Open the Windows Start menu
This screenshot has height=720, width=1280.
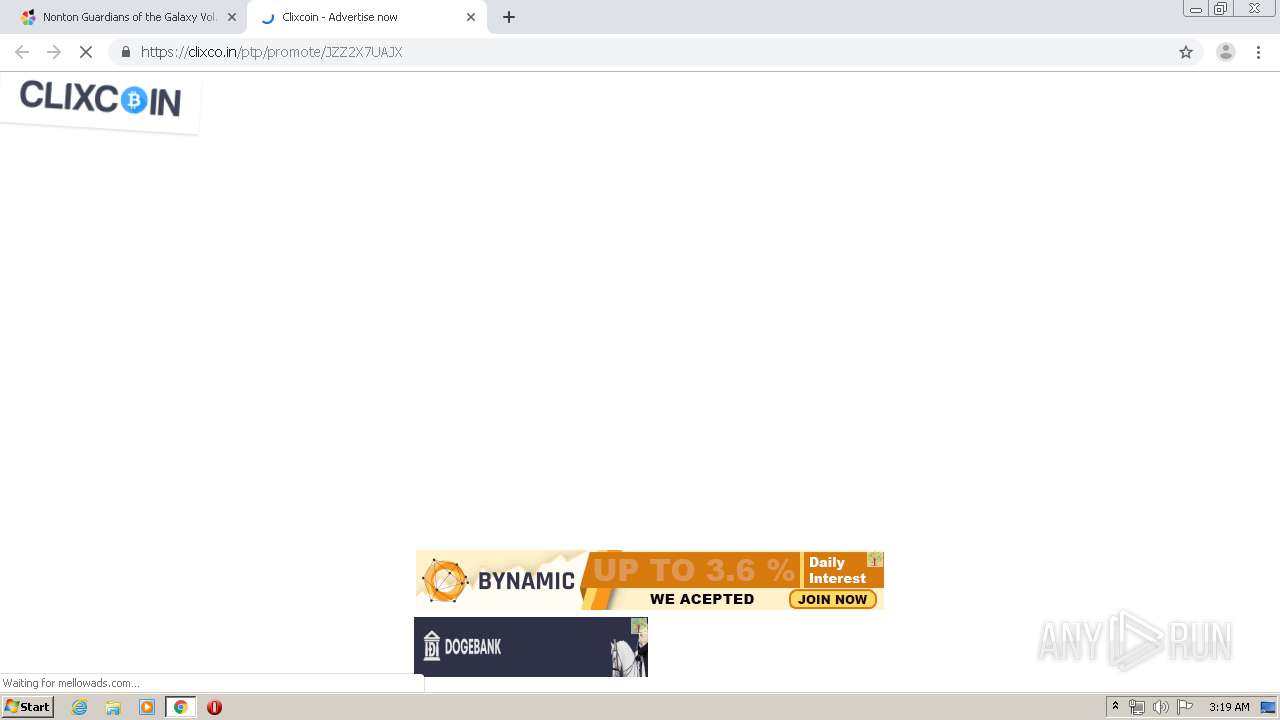tap(27, 707)
